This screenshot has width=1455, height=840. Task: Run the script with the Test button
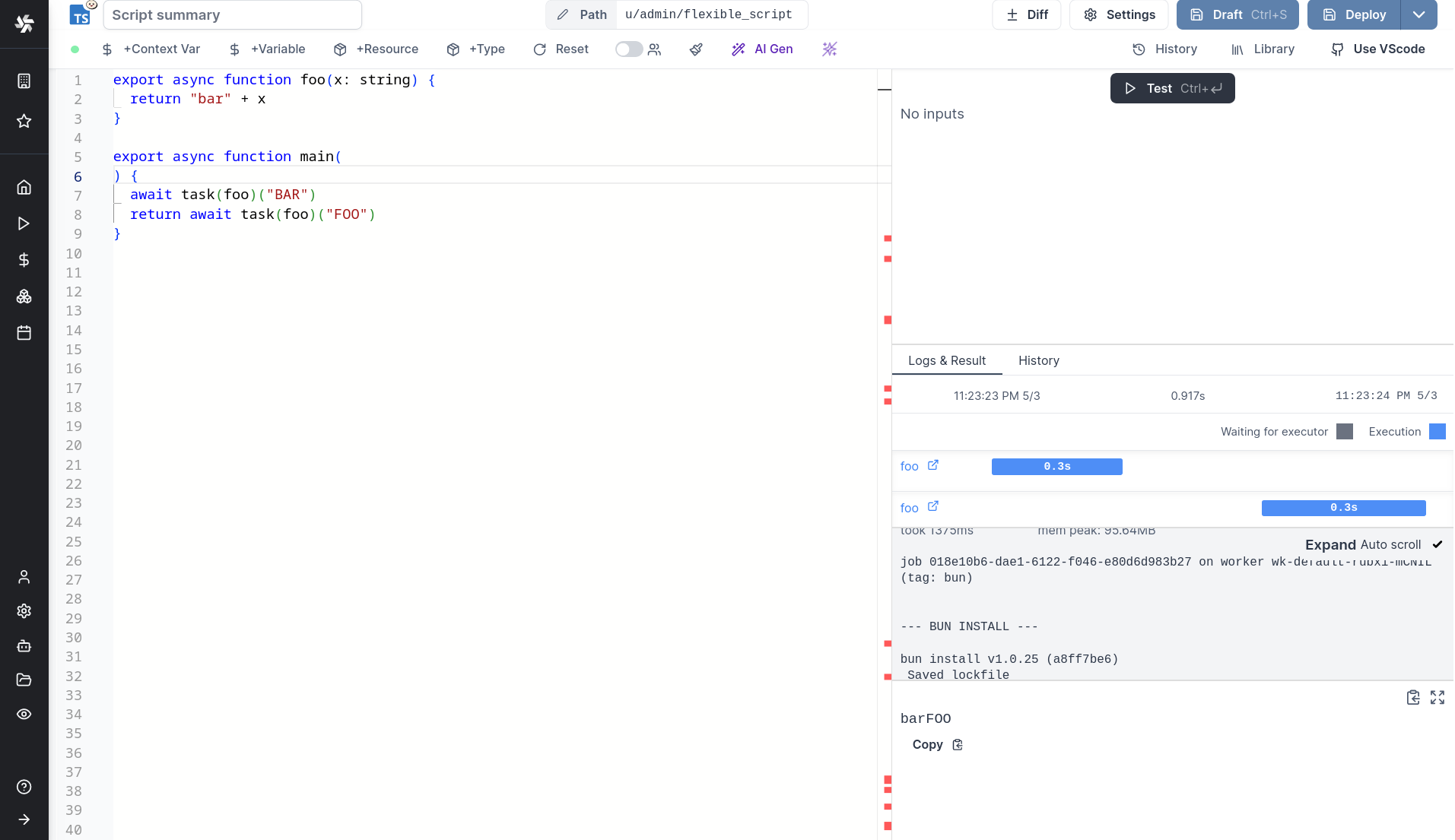(1171, 88)
